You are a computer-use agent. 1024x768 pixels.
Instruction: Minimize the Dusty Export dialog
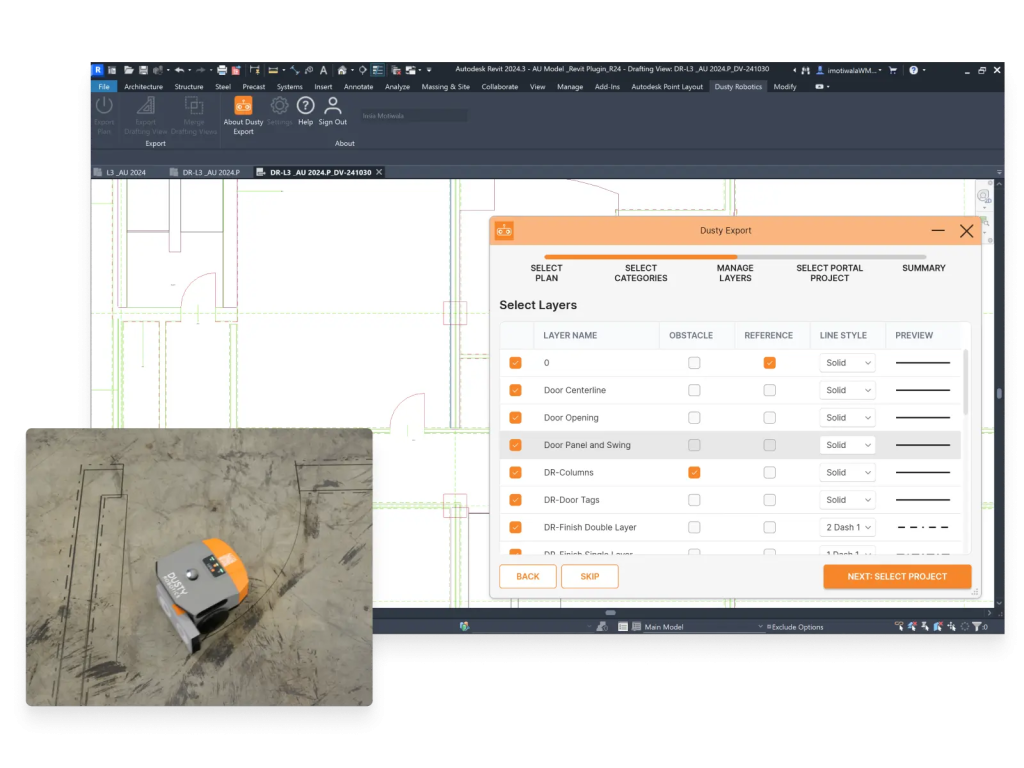(938, 231)
